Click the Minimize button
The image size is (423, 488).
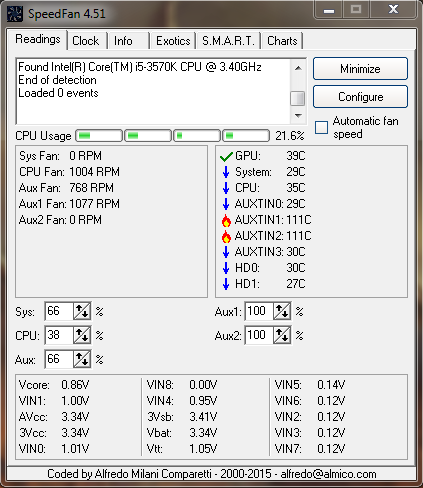coord(360,69)
